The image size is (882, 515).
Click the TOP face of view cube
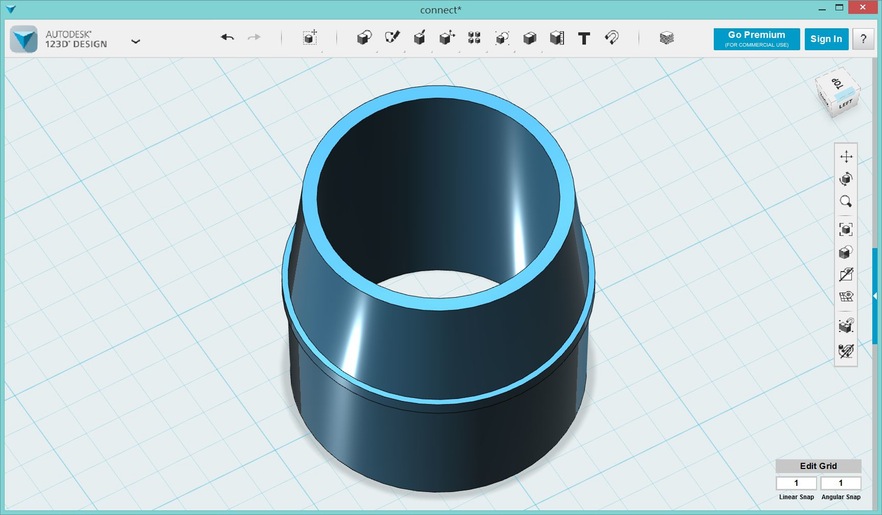[x=838, y=85]
